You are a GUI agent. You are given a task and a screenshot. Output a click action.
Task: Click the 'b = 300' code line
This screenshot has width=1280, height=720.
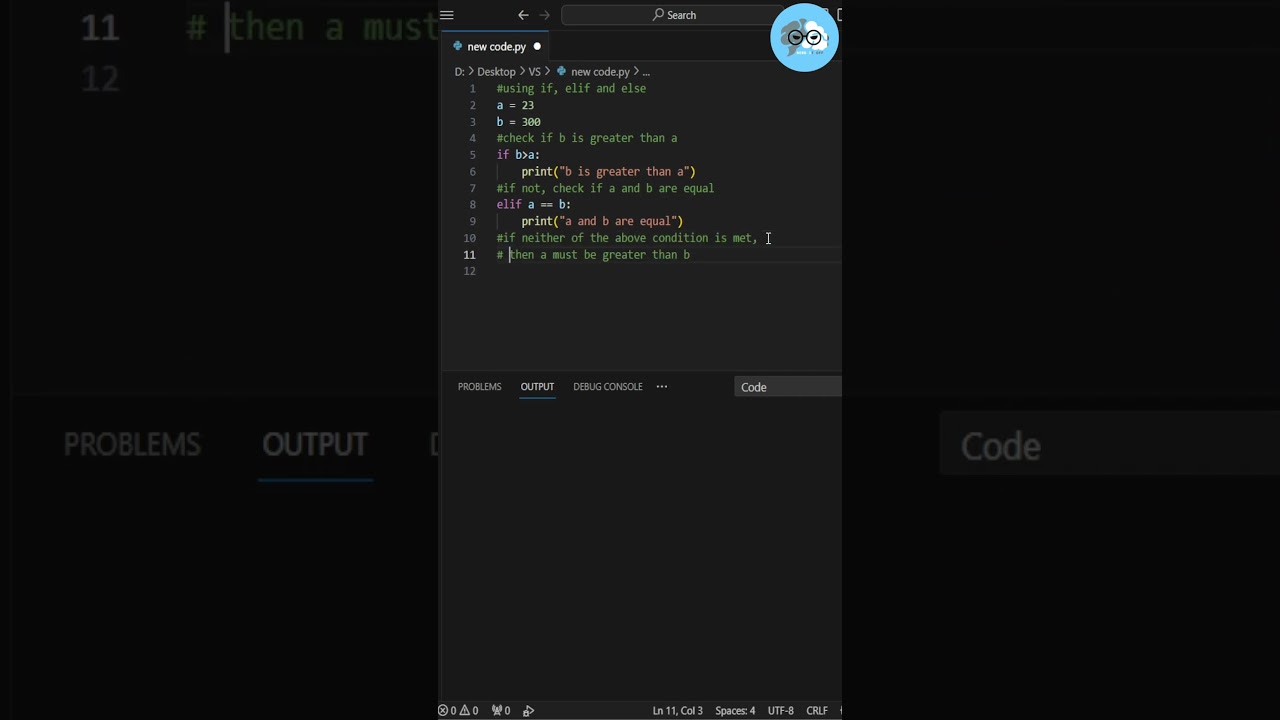tap(519, 122)
